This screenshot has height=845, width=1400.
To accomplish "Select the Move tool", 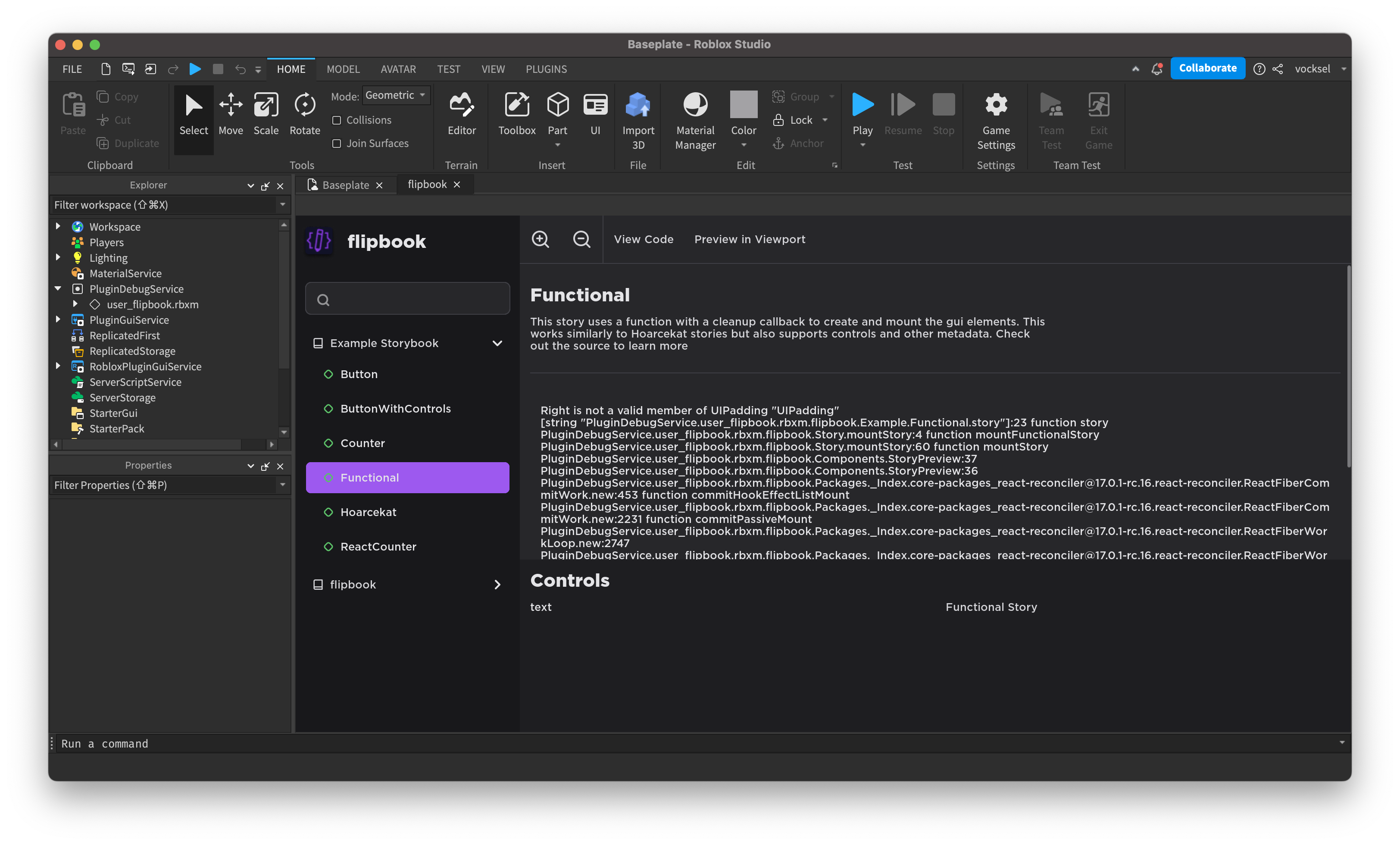I will [231, 113].
